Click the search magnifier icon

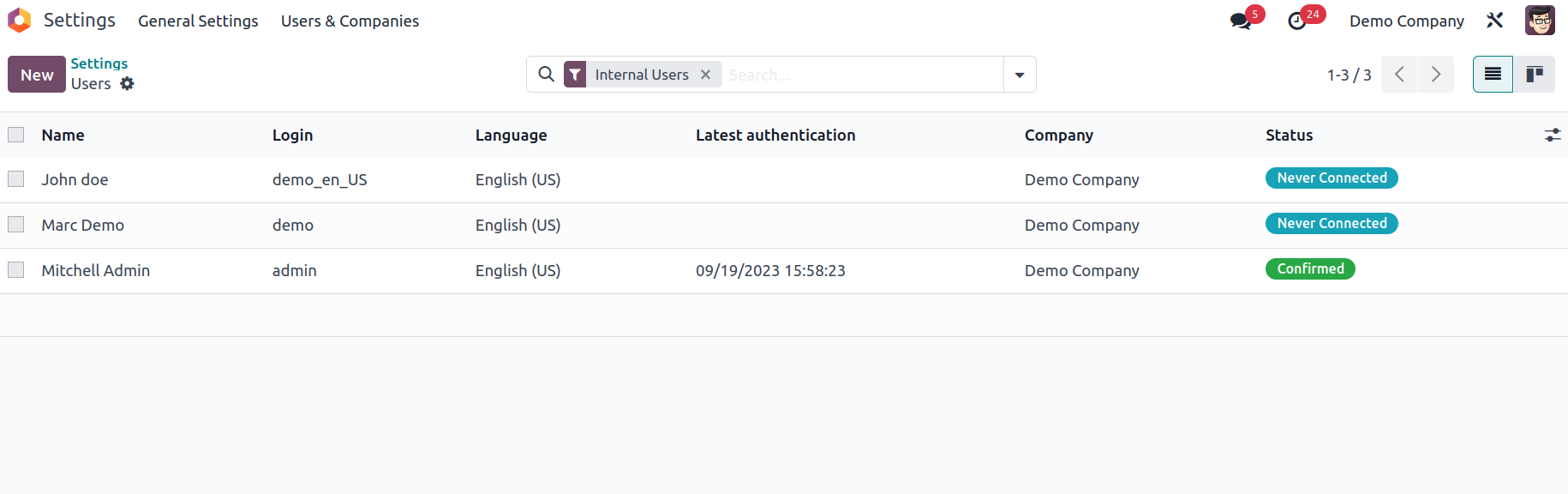click(x=546, y=75)
